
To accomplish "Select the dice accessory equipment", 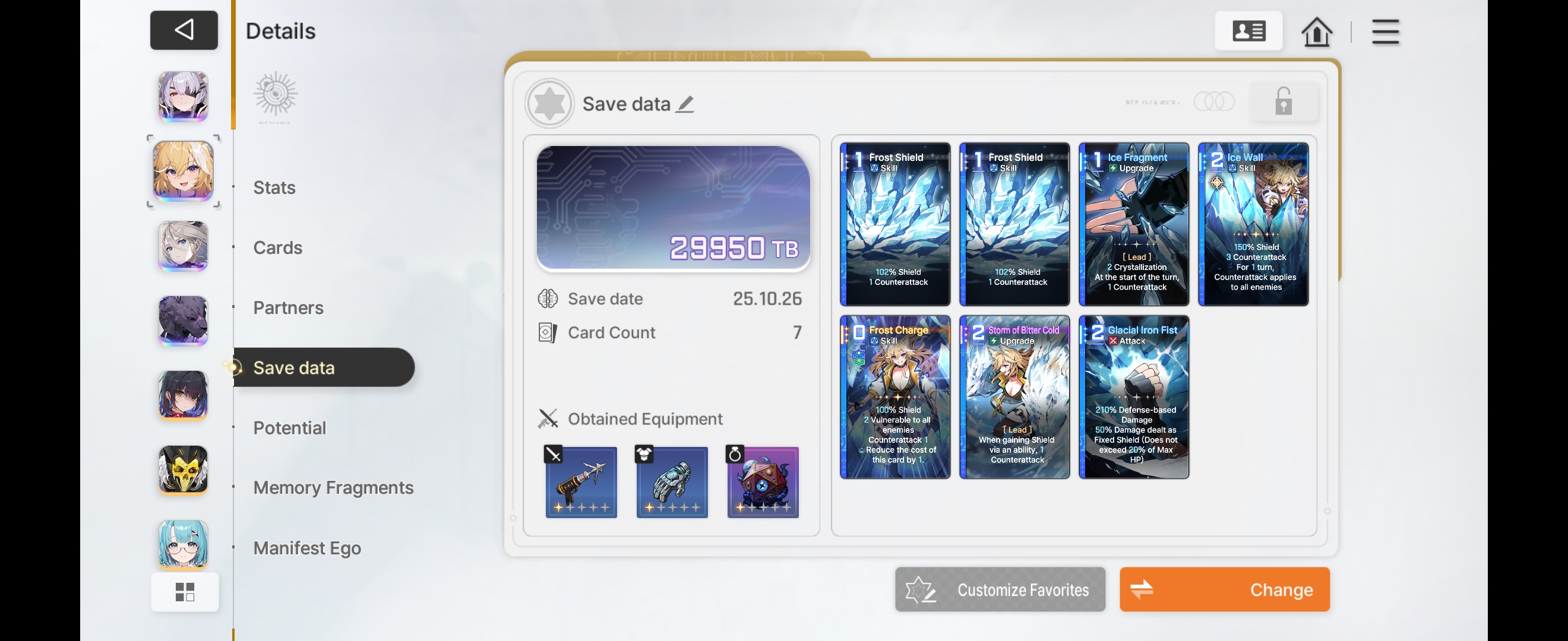I will click(762, 483).
